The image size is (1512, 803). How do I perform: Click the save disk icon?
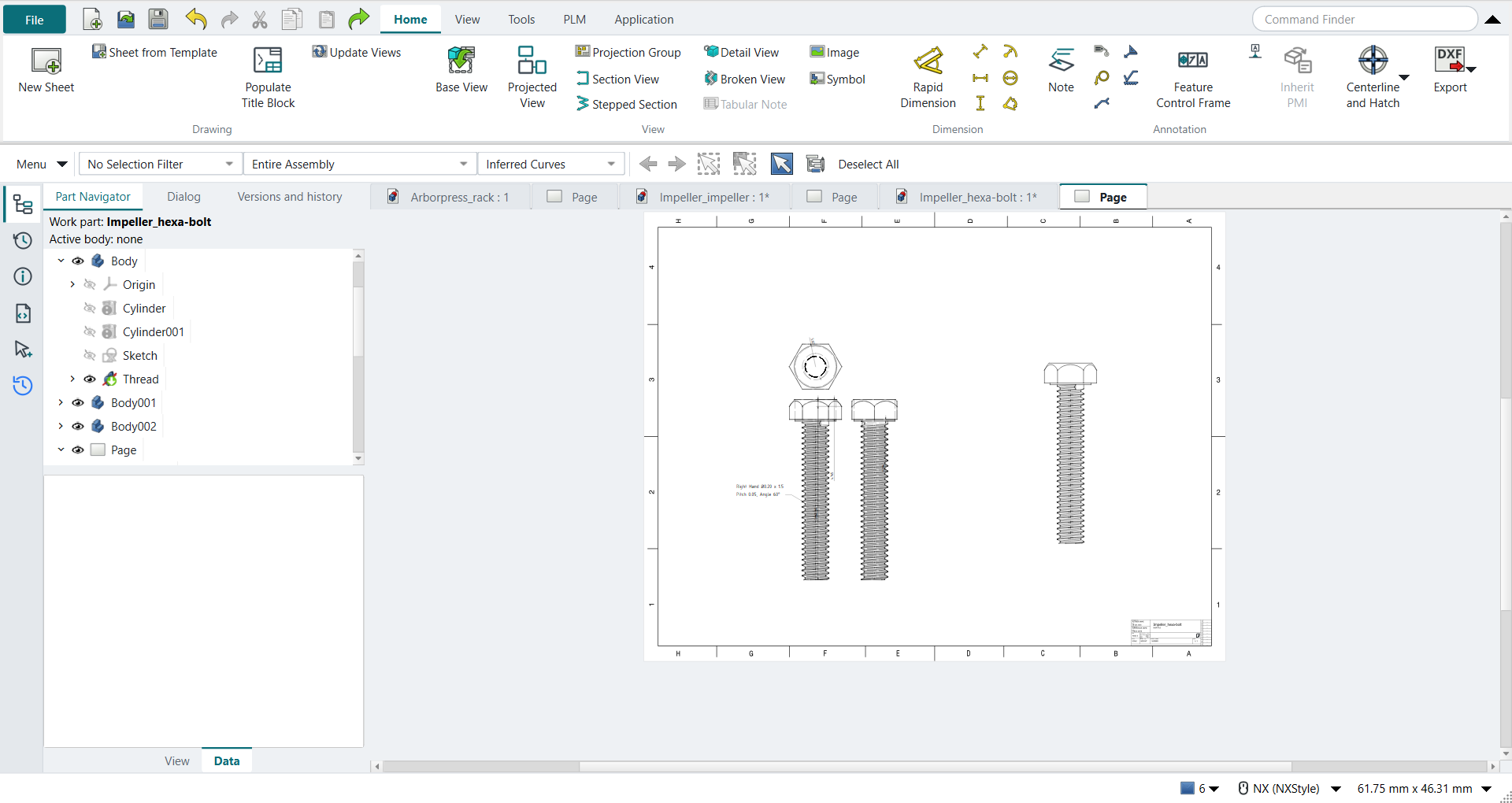[x=158, y=20]
